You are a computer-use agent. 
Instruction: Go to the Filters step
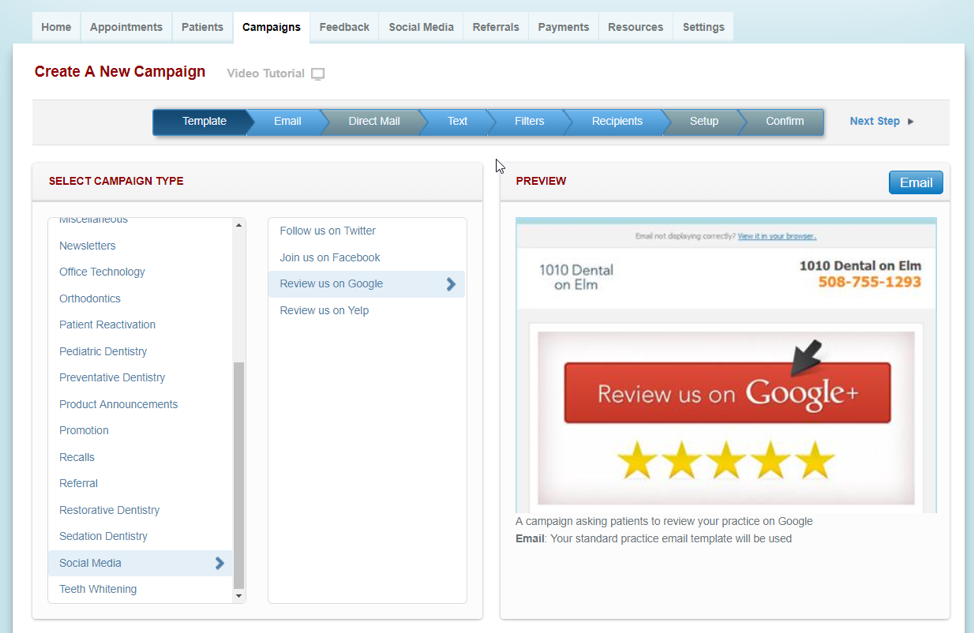(x=529, y=122)
